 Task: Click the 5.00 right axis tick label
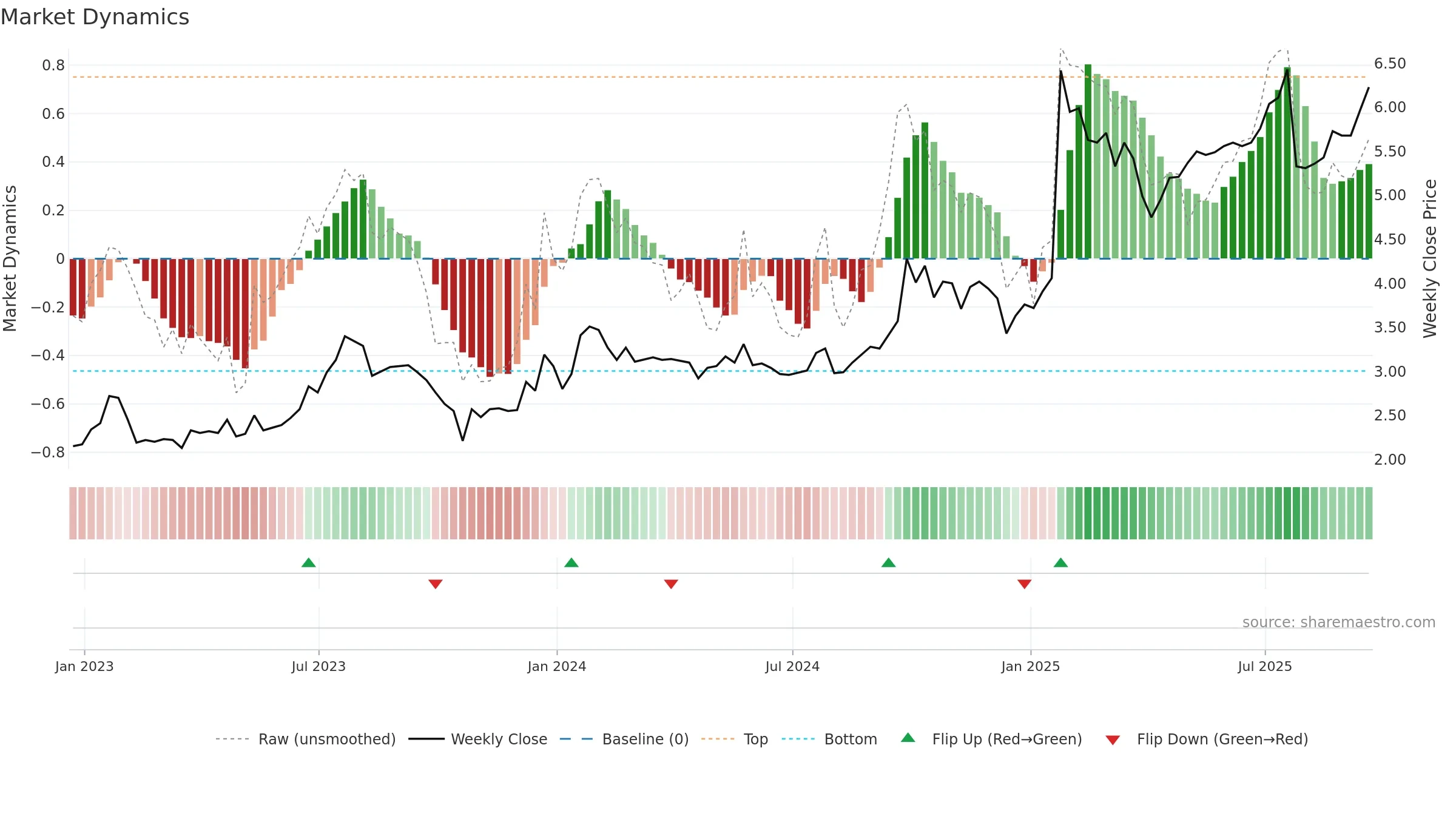1390,195
